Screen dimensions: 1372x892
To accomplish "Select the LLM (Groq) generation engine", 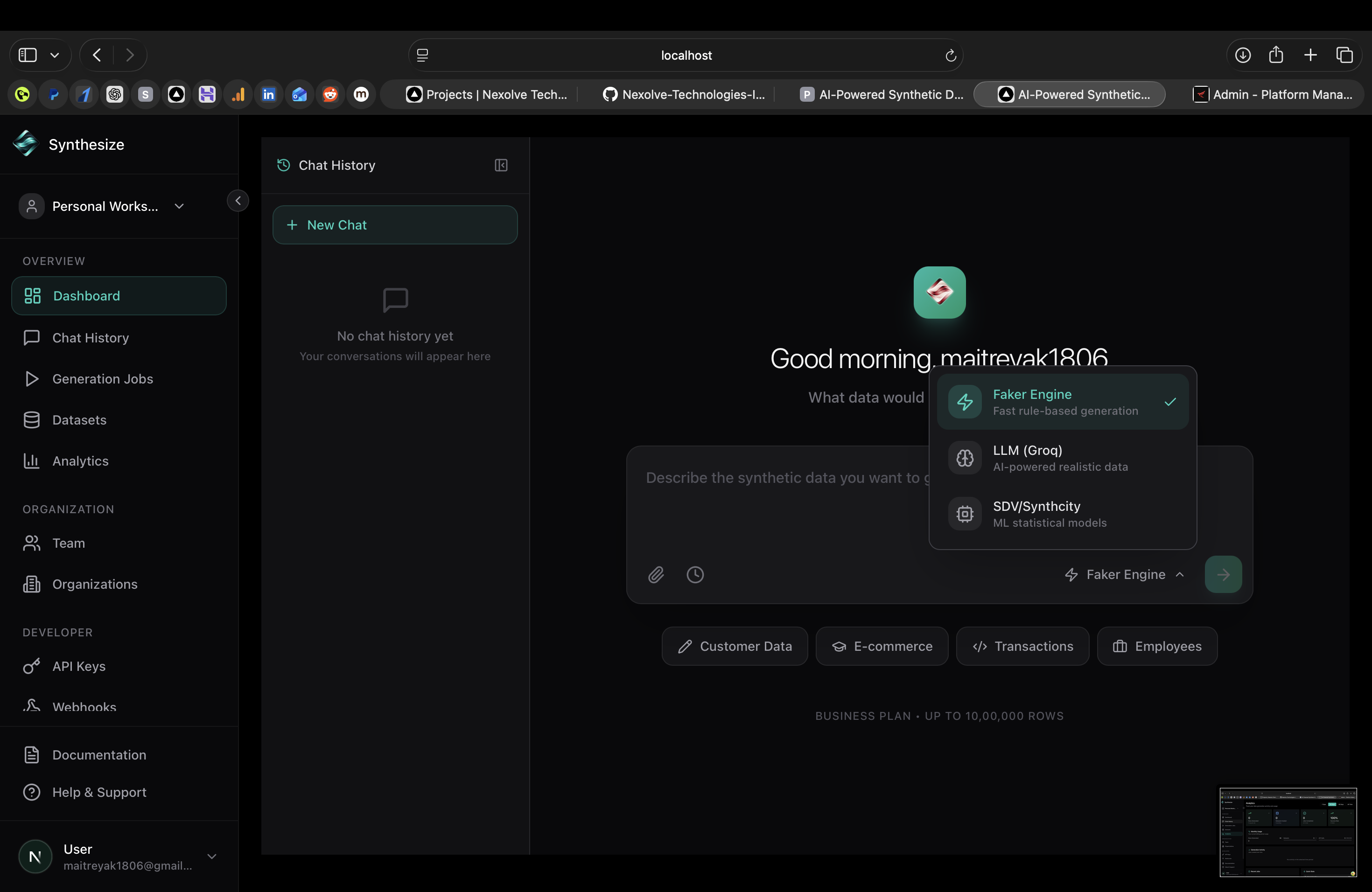I will pyautogui.click(x=1063, y=458).
